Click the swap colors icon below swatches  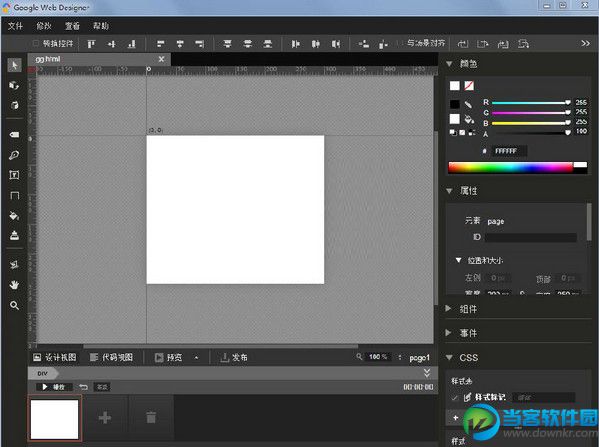tap(453, 133)
